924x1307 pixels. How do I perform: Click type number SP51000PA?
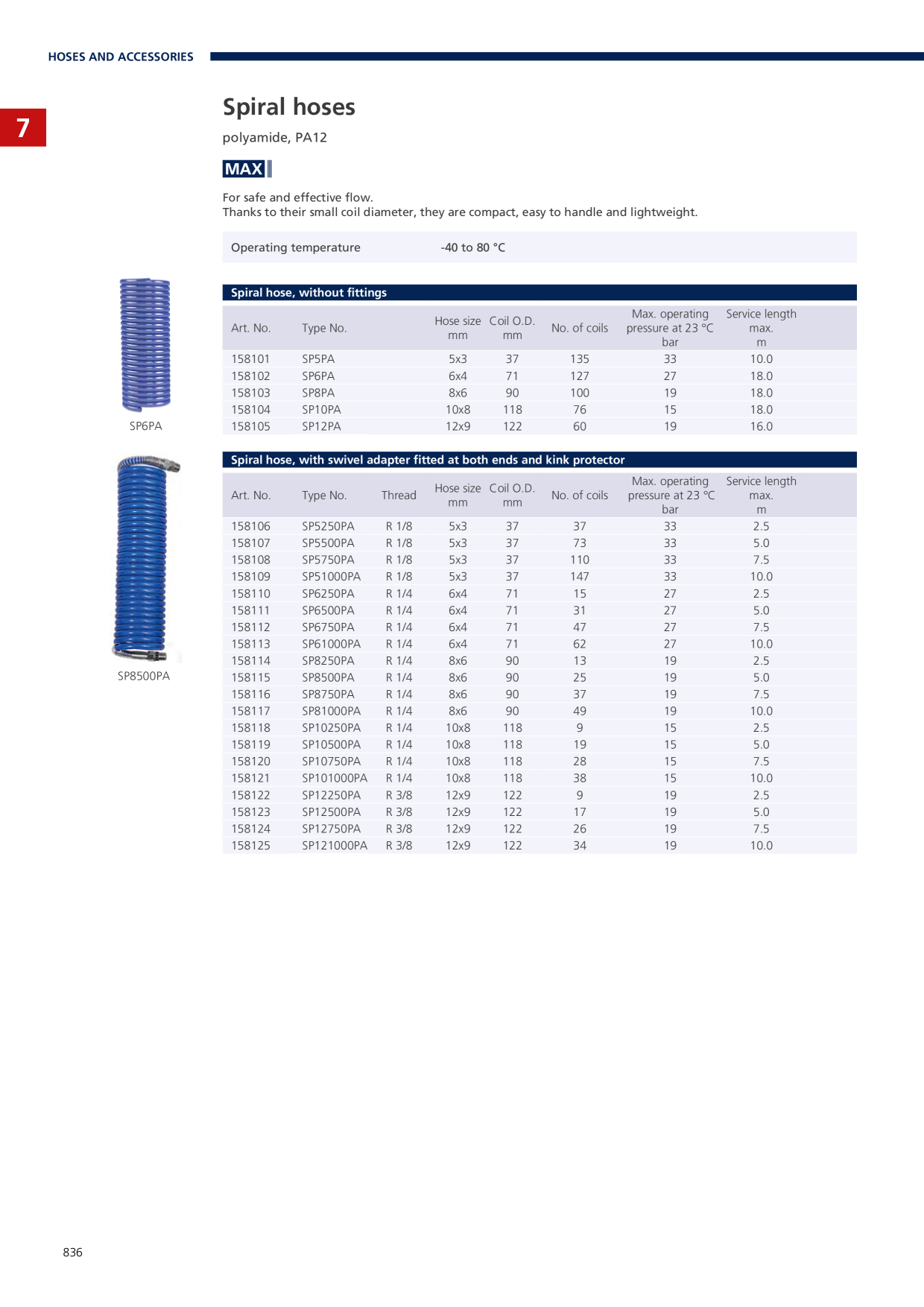tap(331, 577)
